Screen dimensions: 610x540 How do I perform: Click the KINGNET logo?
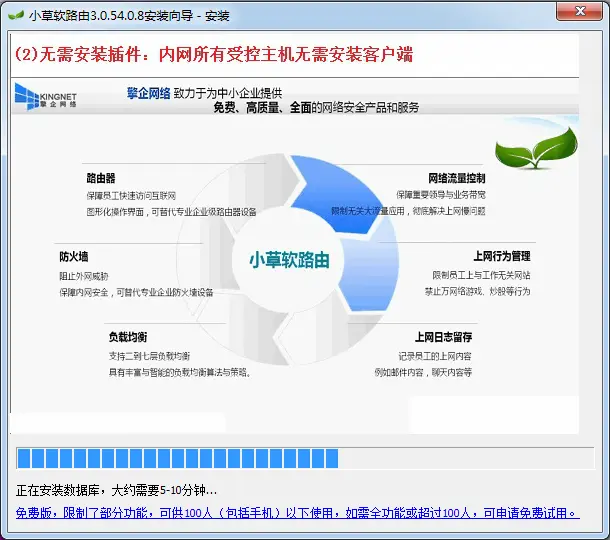point(46,96)
